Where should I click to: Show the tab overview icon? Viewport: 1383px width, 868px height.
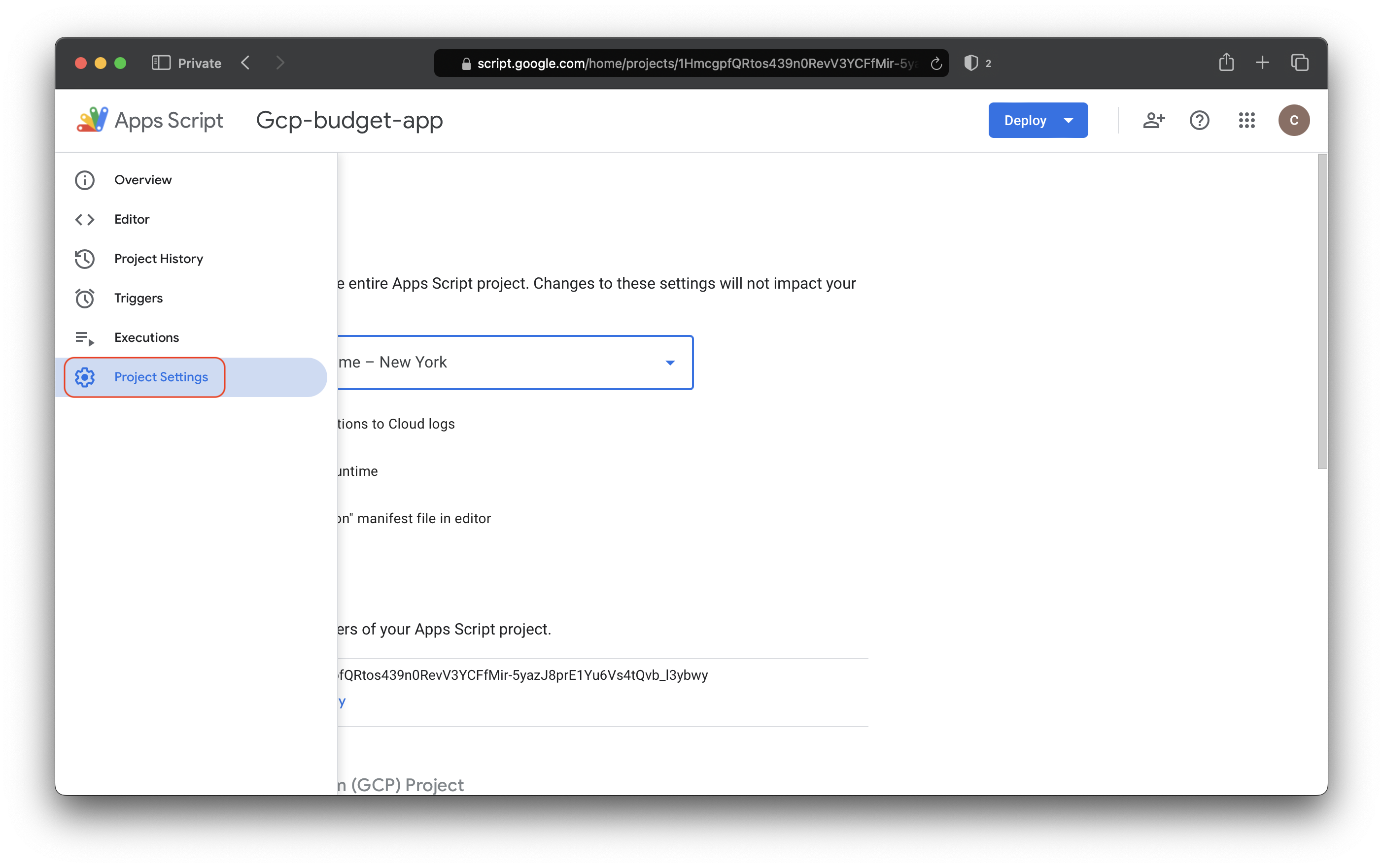[x=1300, y=63]
